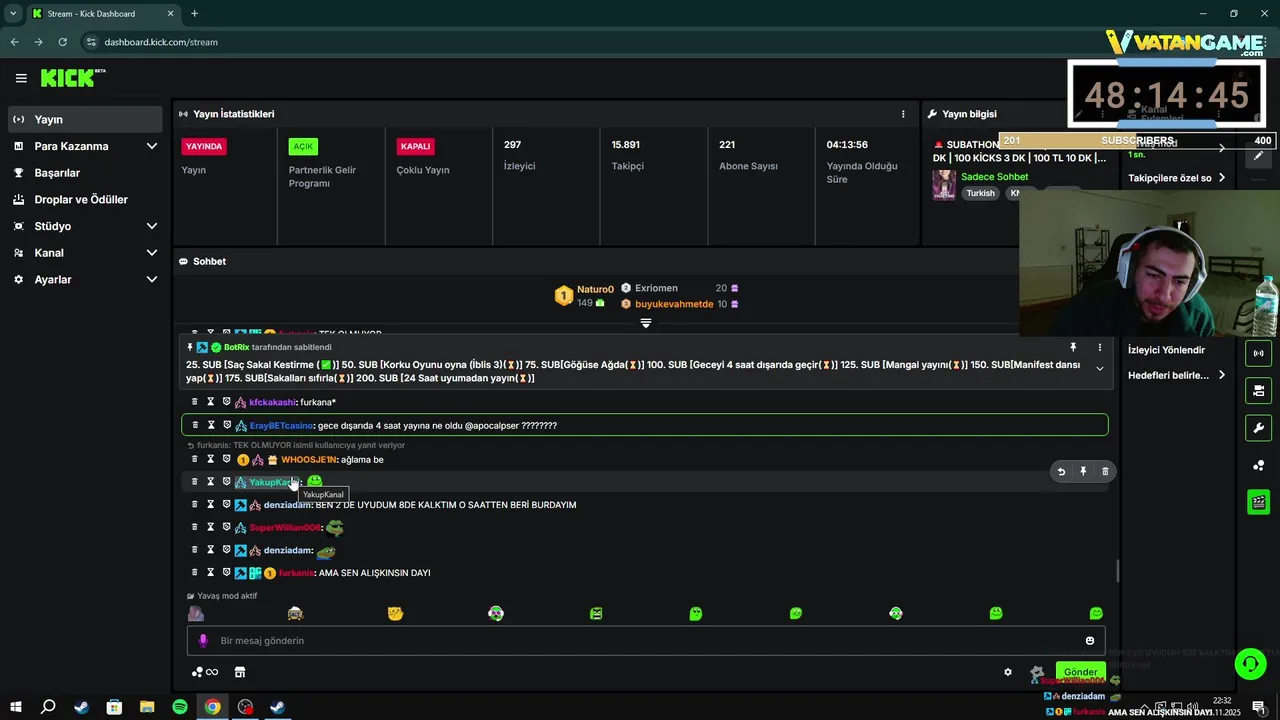Timeout ErayBETcasino with the hourglass icon
Screen dimensions: 1280x720
[x=210, y=425]
